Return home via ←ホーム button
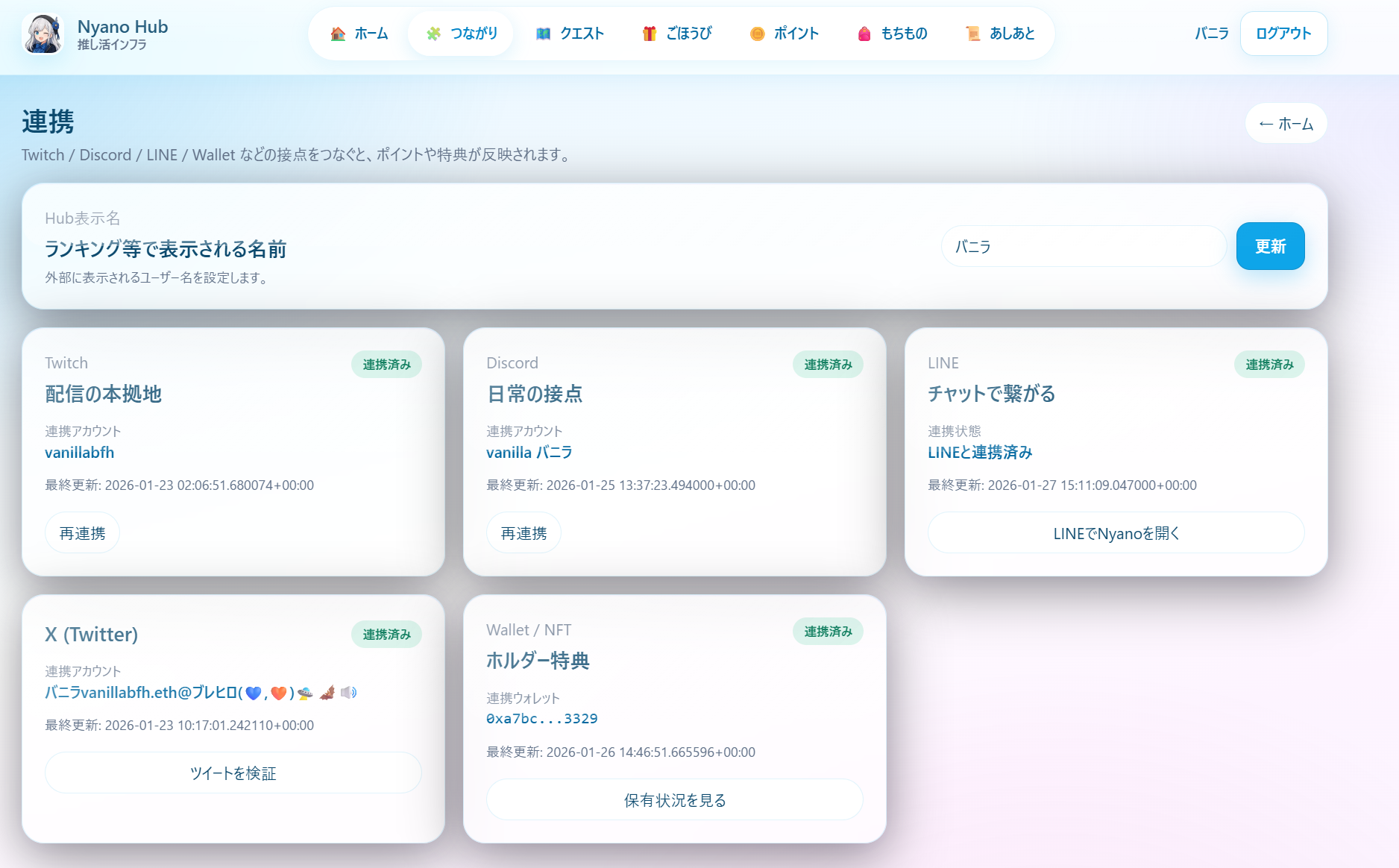1399x868 pixels. 1286,123
